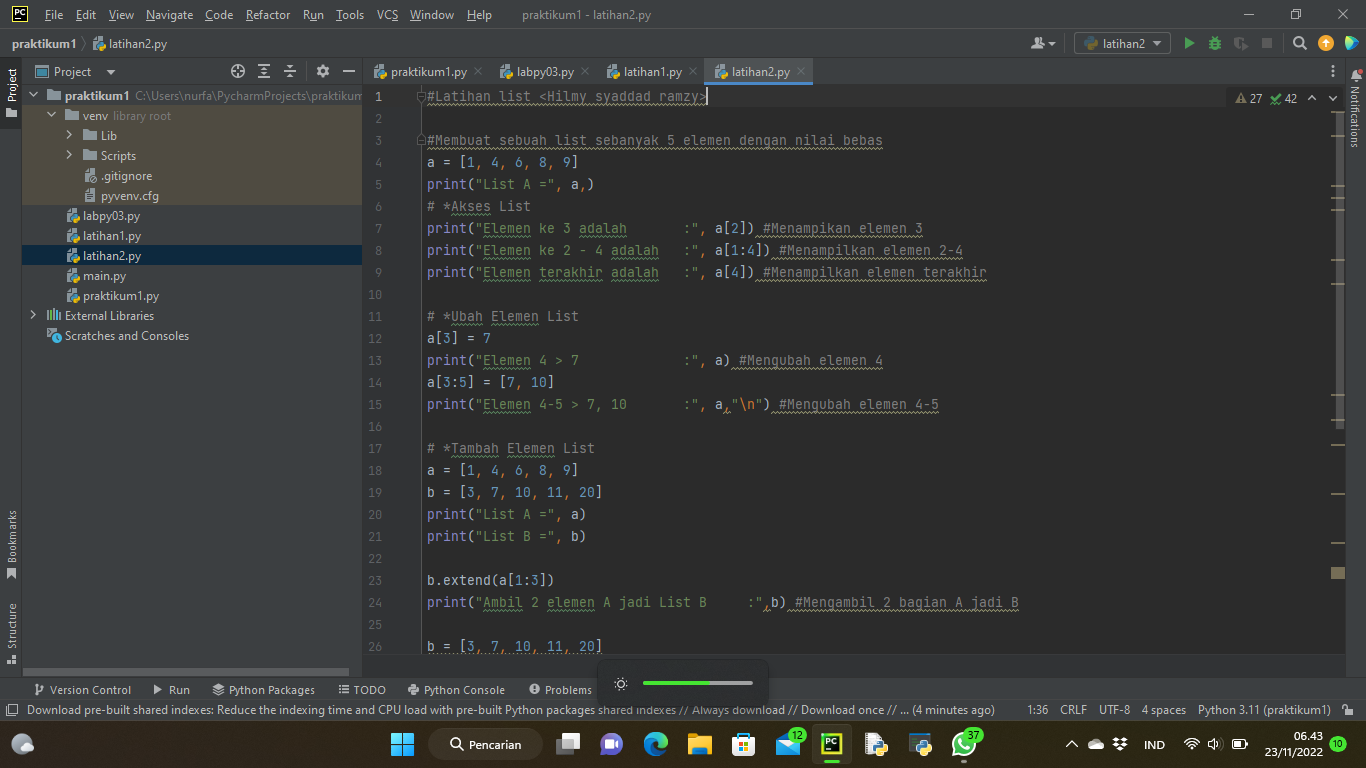The height and width of the screenshot is (768, 1366).
Task: Open the Refactor menu
Action: click(266, 15)
